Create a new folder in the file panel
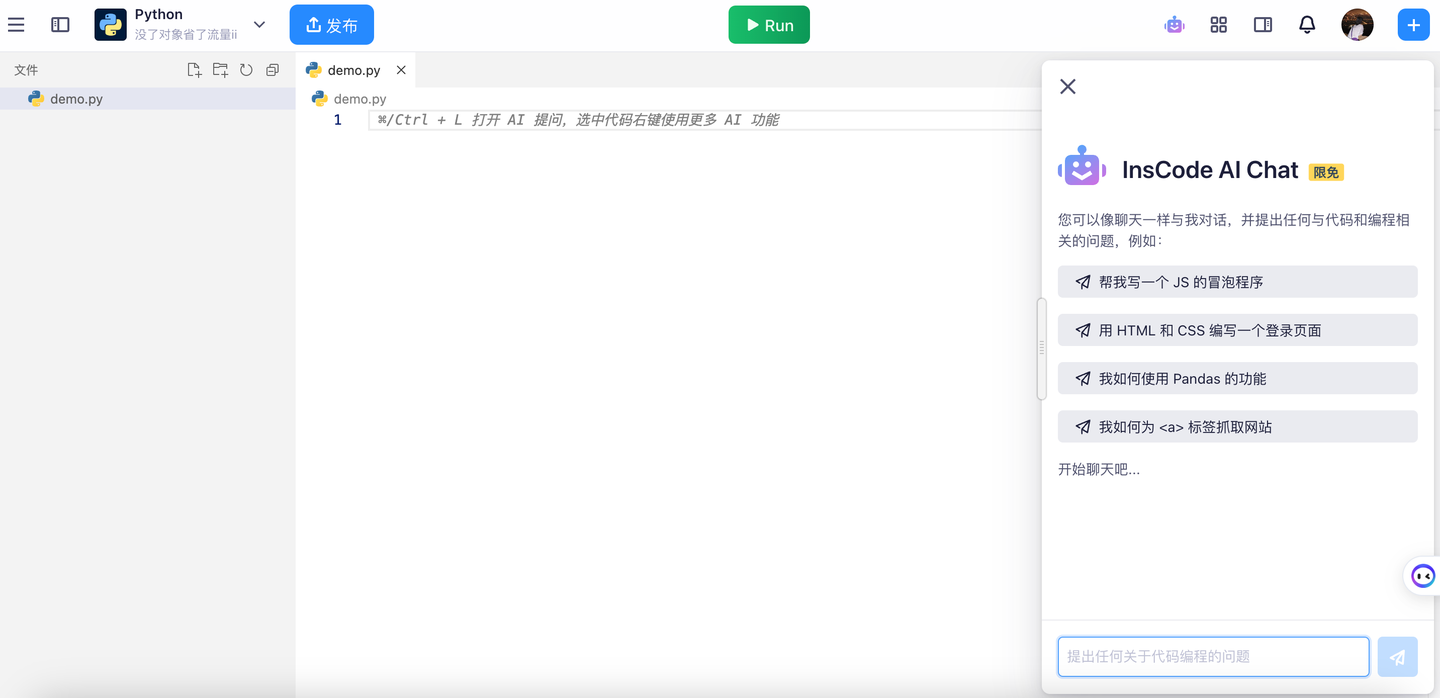 (x=220, y=69)
